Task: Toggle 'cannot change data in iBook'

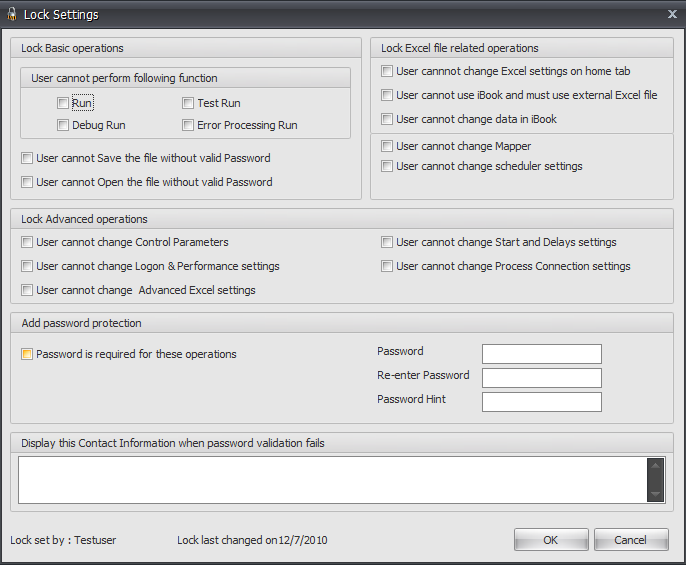Action: pyautogui.click(x=387, y=119)
